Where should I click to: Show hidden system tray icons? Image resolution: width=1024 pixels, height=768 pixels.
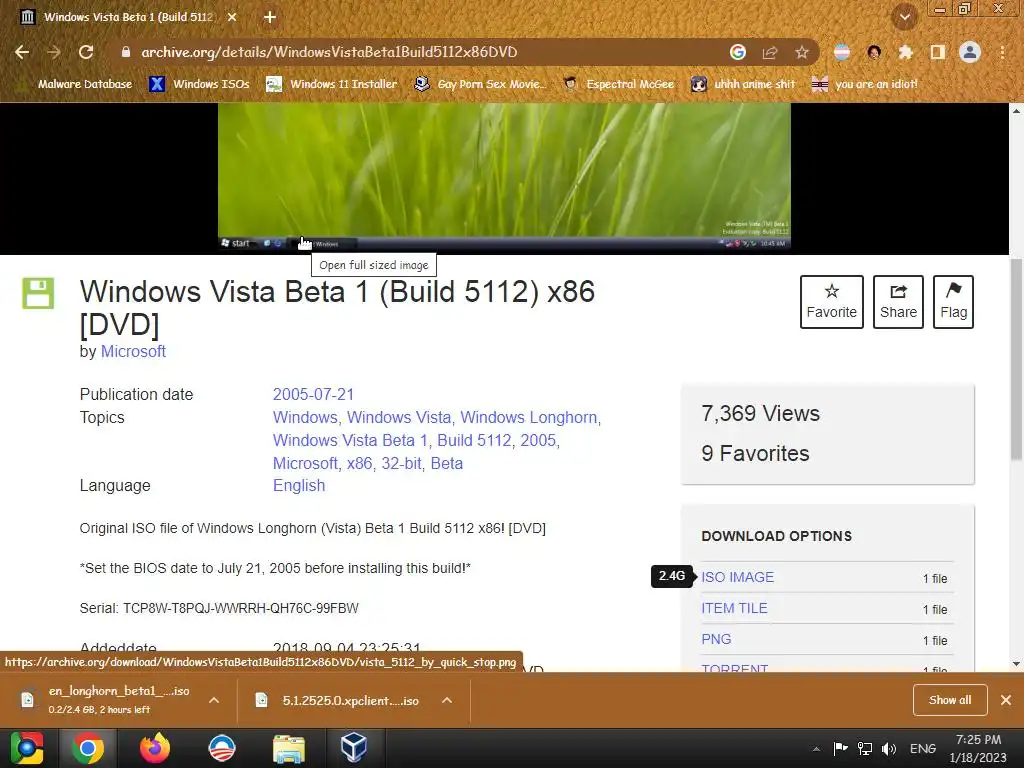(816, 749)
